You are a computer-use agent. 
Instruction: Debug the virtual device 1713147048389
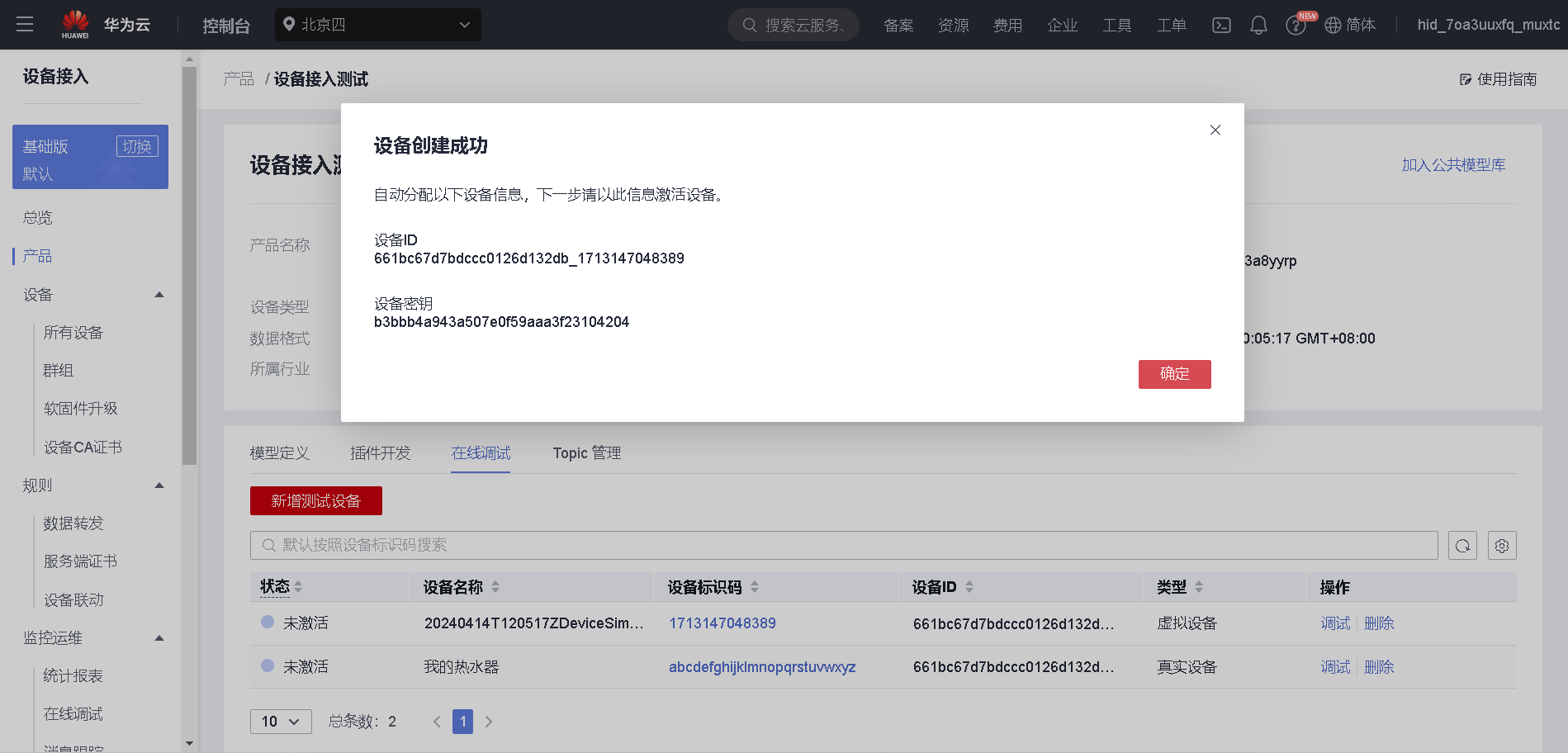[1335, 623]
